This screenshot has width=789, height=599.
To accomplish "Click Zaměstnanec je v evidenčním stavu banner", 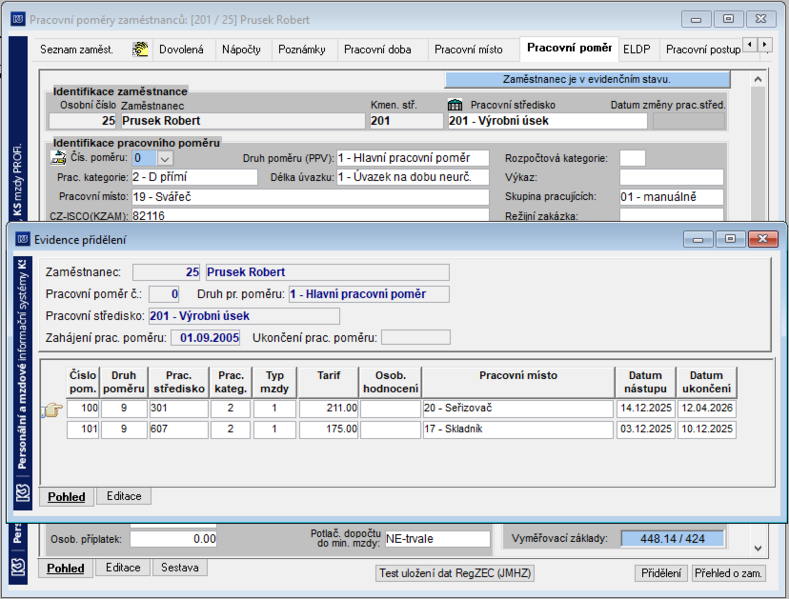I will (x=587, y=79).
